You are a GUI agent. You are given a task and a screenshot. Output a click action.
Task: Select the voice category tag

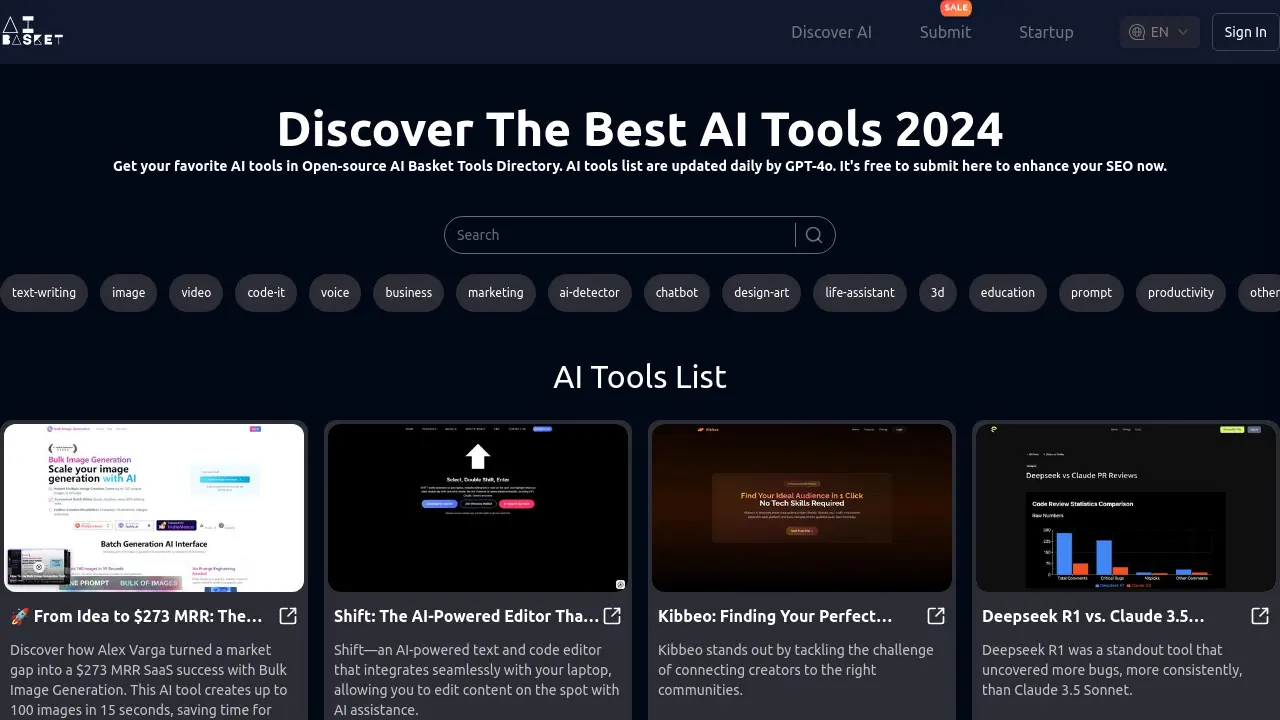tap(335, 293)
